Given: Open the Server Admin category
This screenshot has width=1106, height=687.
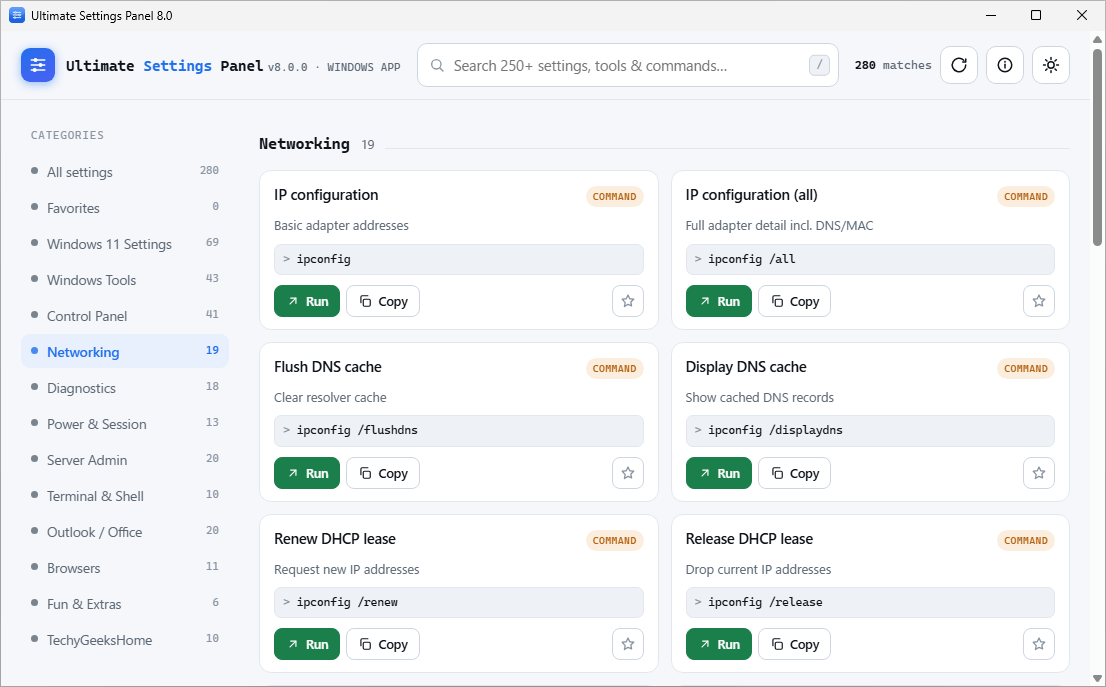Looking at the screenshot, I should (x=125, y=459).
